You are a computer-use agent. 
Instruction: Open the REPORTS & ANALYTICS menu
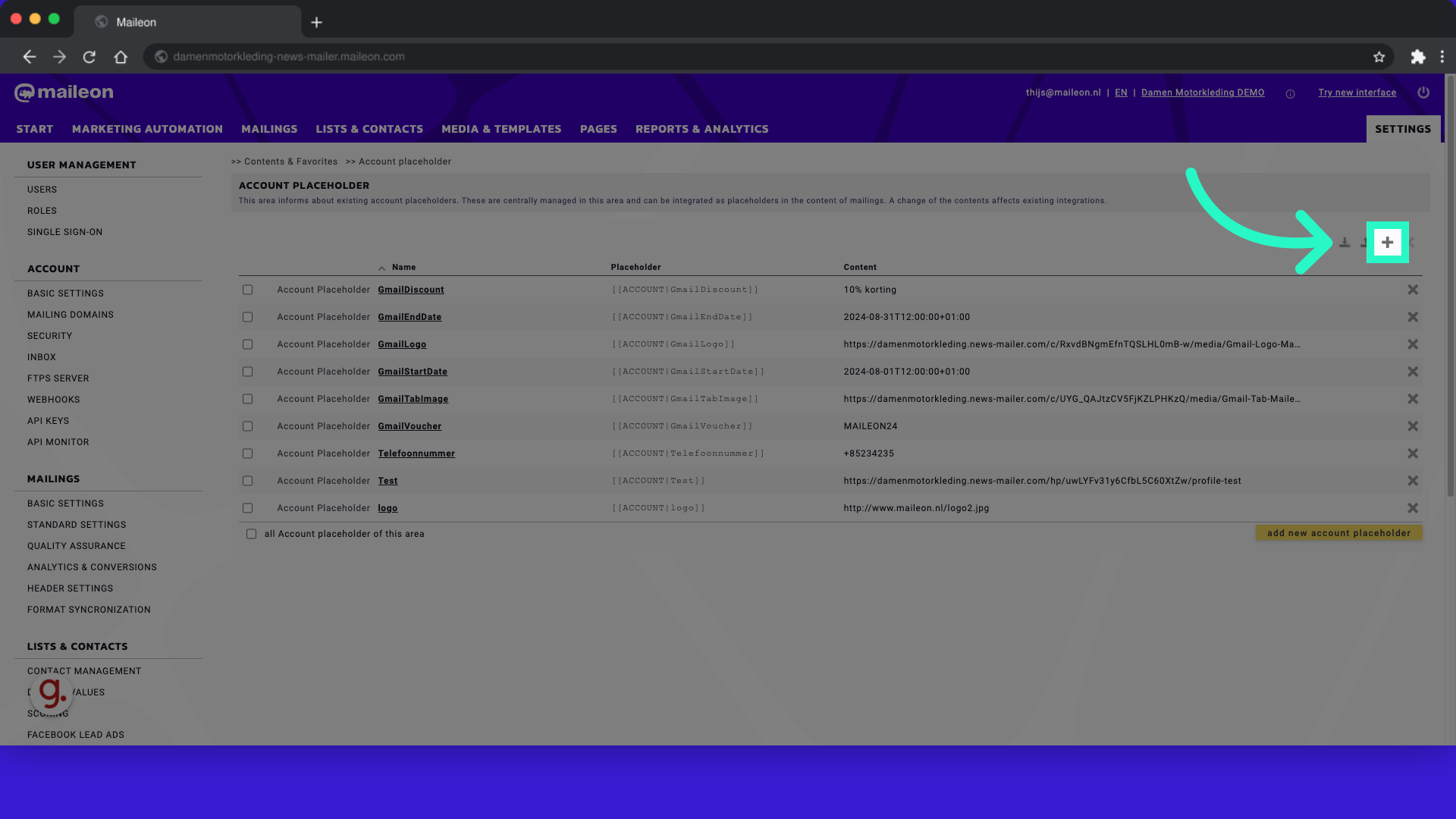point(702,129)
